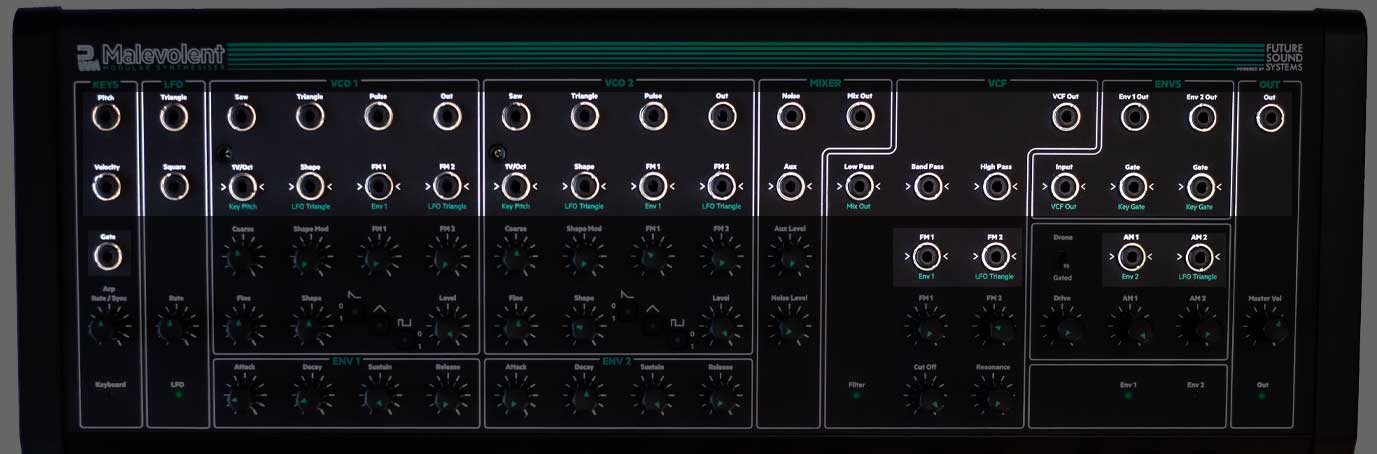Image resolution: width=1377 pixels, height=454 pixels.
Task: Click the VCO 1 Saw output jack
Action: [x=241, y=118]
